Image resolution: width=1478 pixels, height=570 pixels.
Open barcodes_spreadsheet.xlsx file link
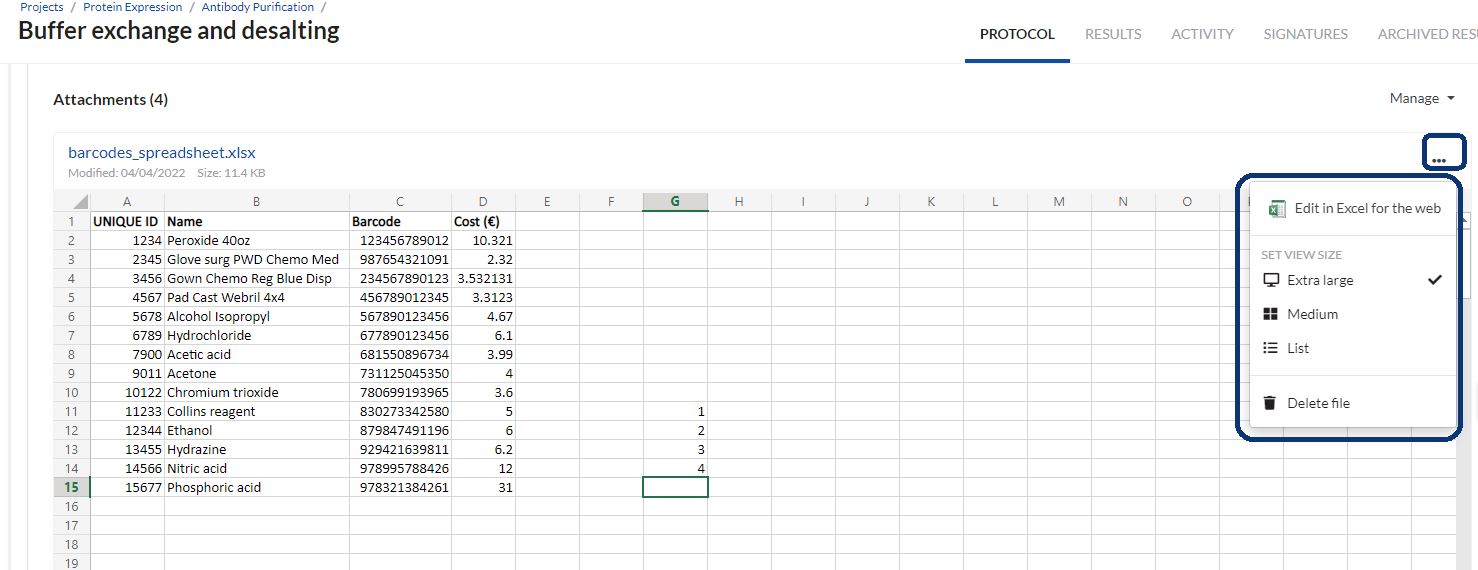(162, 153)
